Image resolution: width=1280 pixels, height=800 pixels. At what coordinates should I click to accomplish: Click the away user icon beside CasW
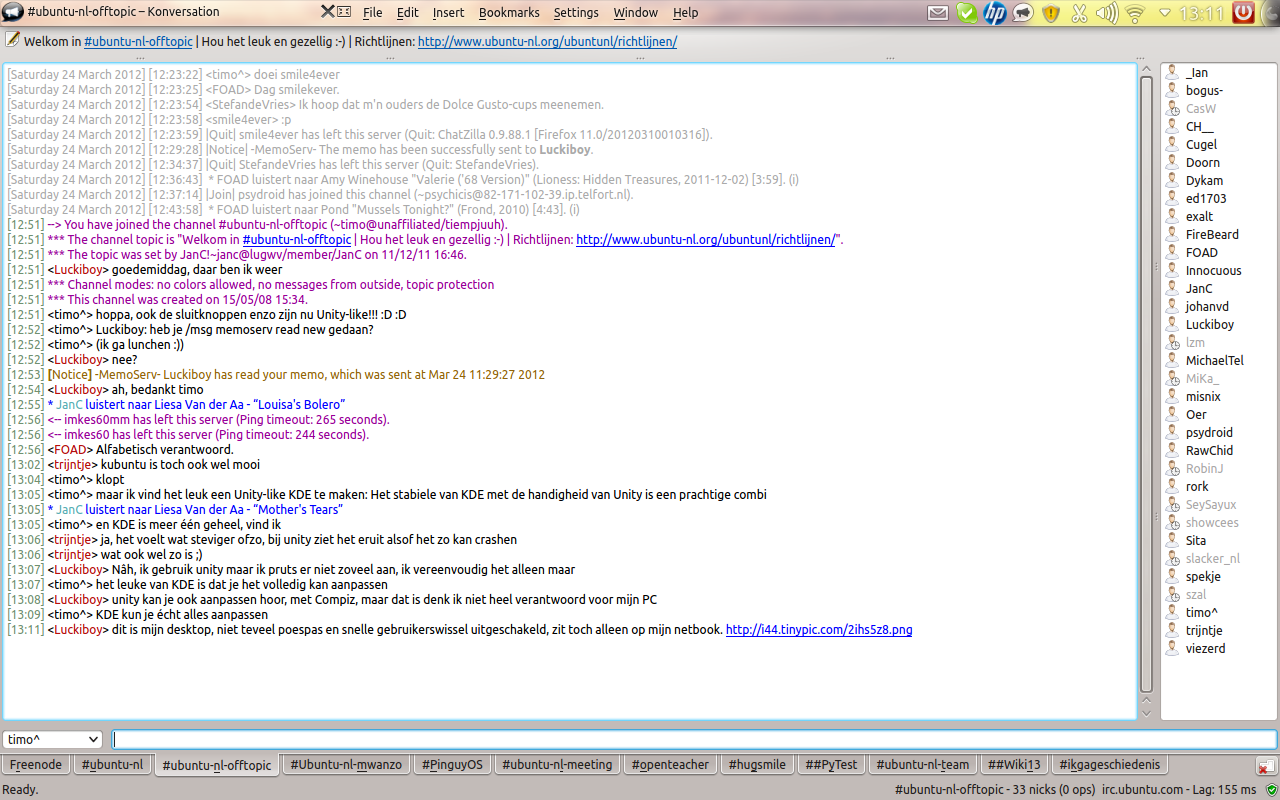tap(1172, 108)
